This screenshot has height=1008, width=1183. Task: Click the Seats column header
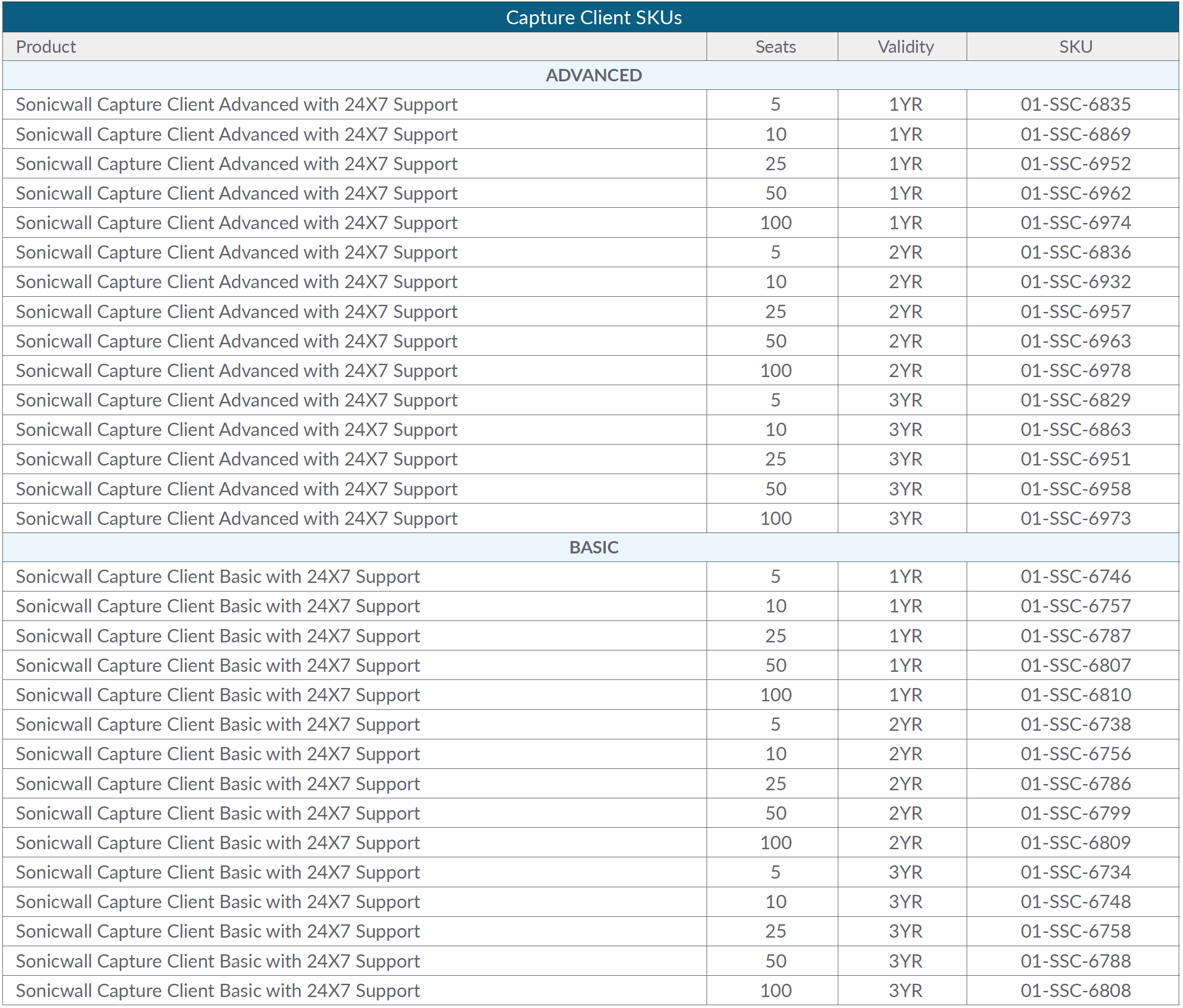tap(775, 47)
